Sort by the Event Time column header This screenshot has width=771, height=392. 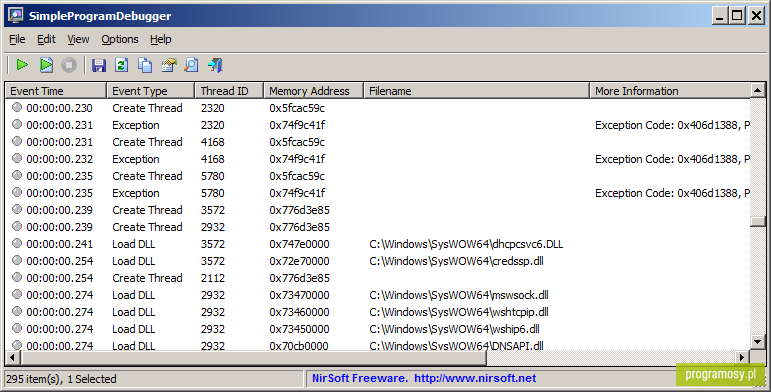[56, 91]
